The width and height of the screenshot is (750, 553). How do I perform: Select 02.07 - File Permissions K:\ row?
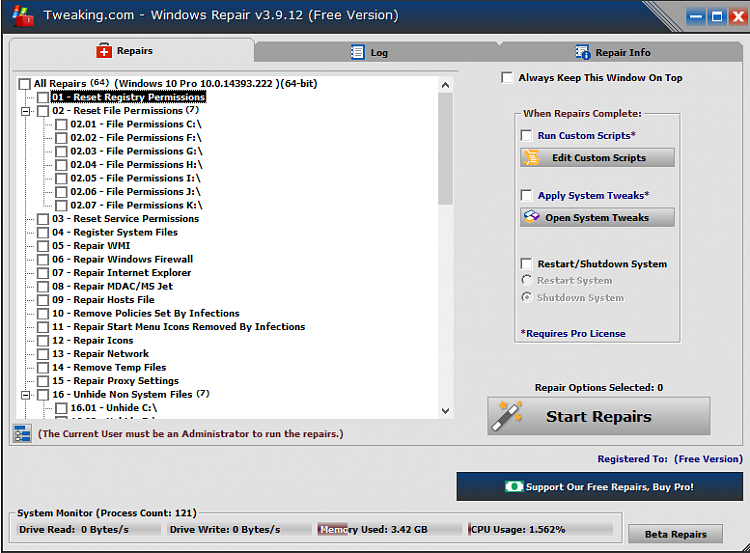(136, 205)
